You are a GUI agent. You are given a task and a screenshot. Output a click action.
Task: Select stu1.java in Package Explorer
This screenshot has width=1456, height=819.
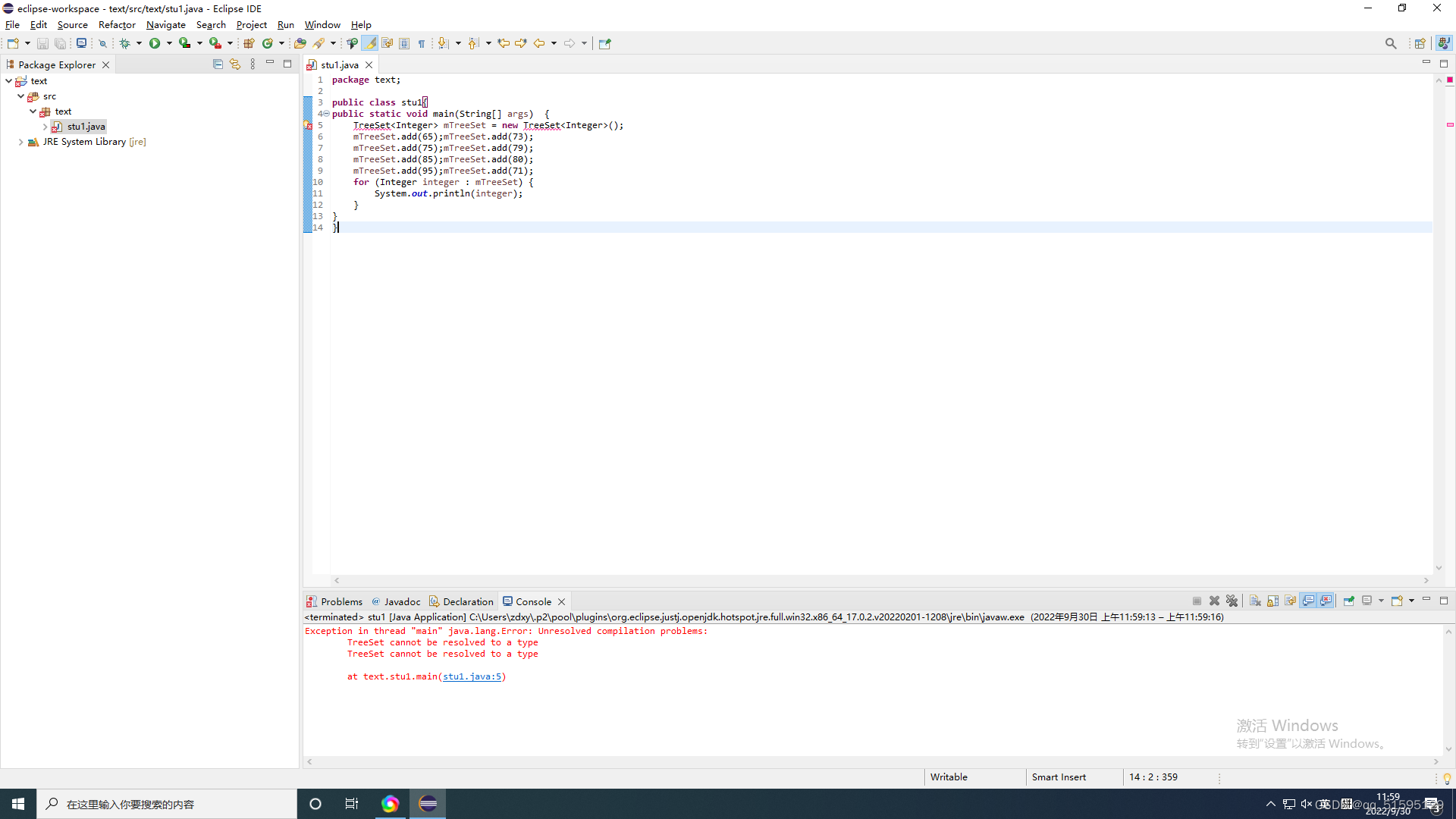tap(86, 127)
